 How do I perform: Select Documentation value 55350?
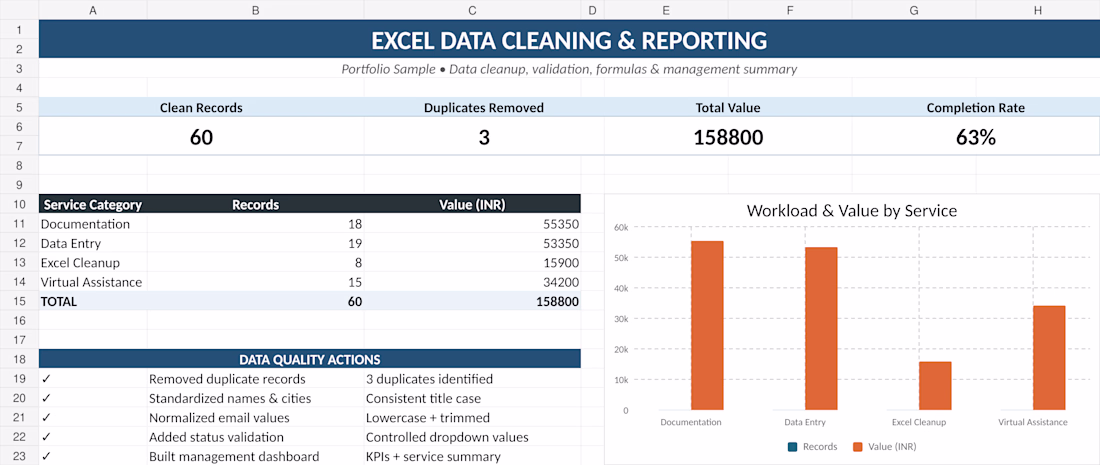[x=472, y=224]
